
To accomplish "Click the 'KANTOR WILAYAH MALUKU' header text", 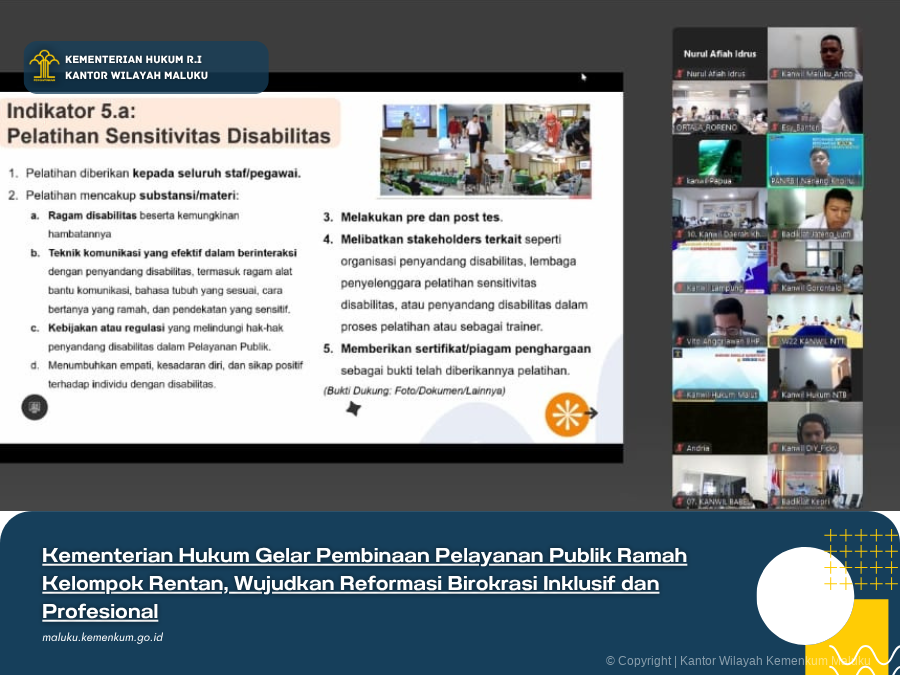I will [137, 75].
